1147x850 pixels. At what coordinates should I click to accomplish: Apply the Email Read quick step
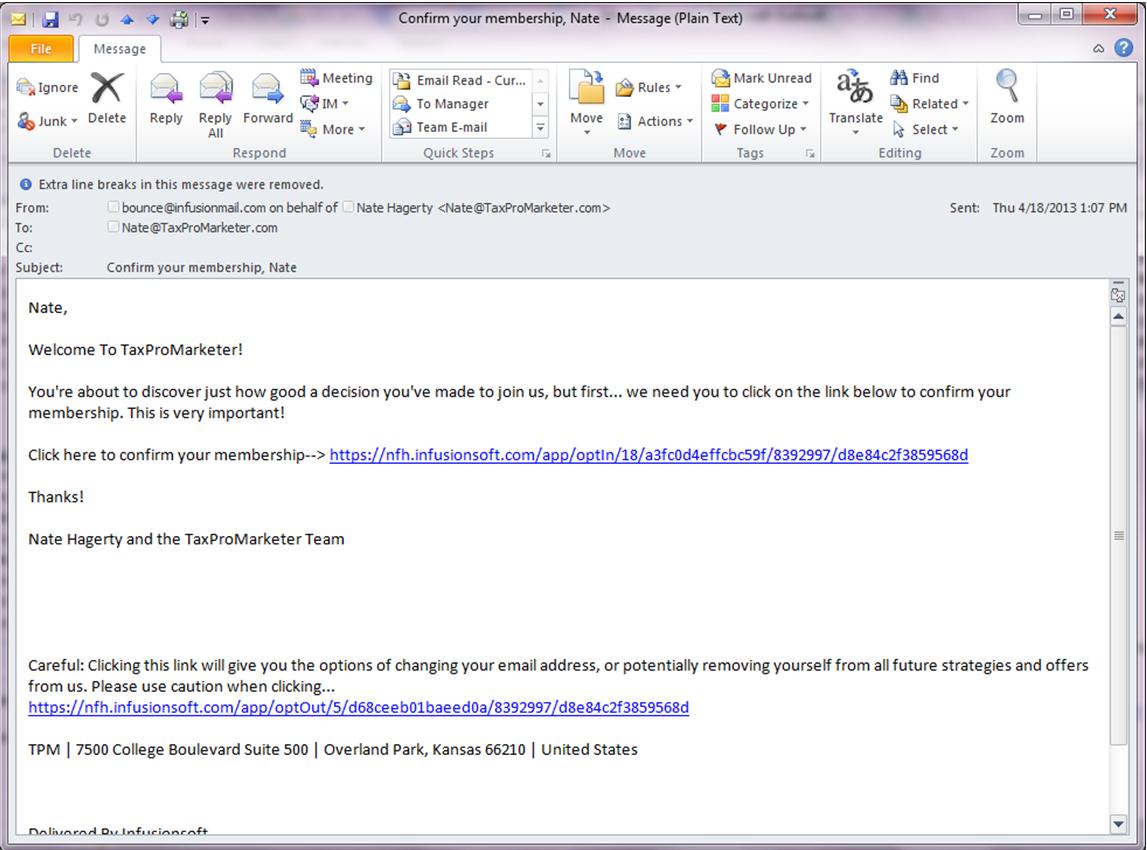[x=461, y=80]
